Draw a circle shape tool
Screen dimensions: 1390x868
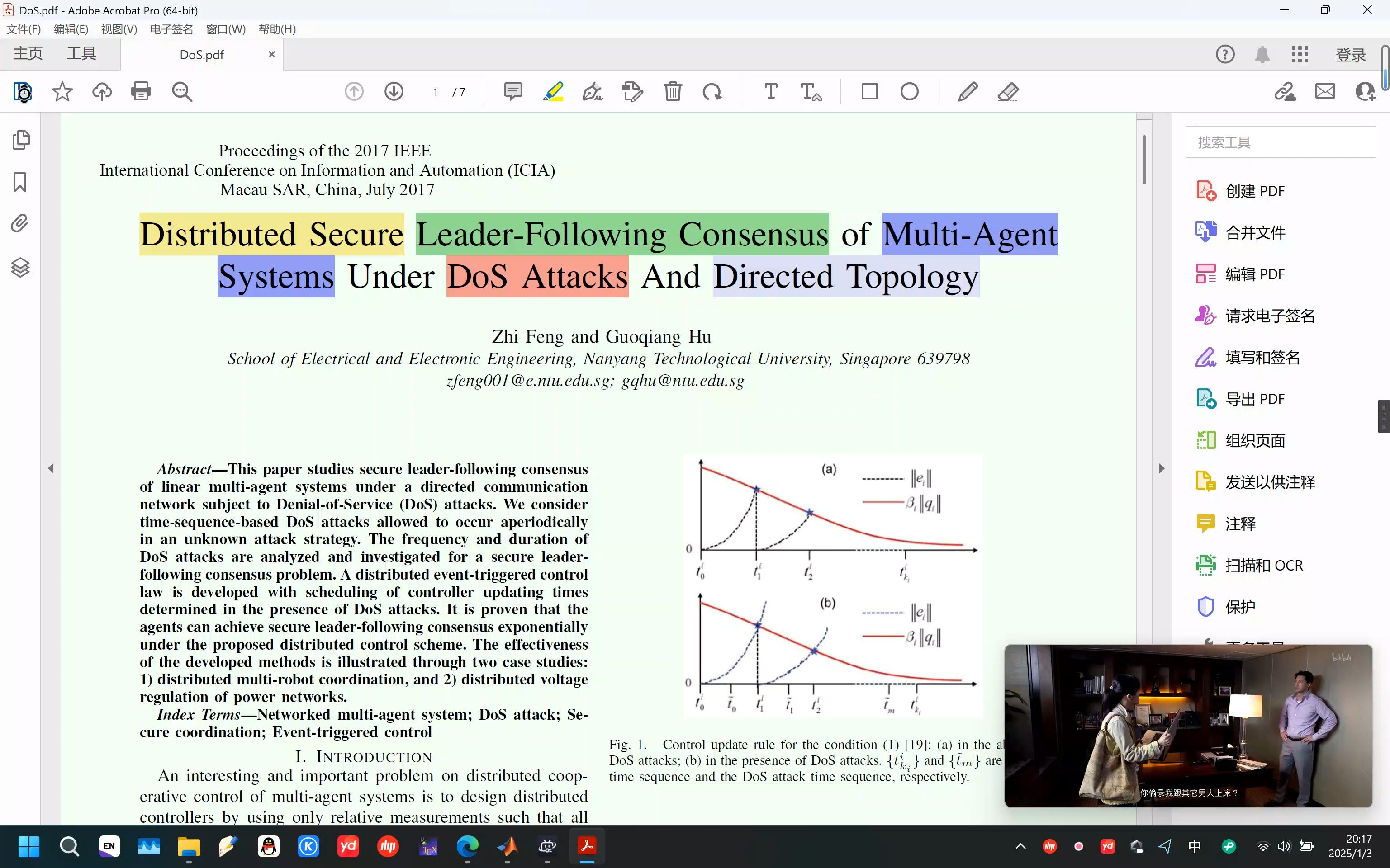coord(909,91)
